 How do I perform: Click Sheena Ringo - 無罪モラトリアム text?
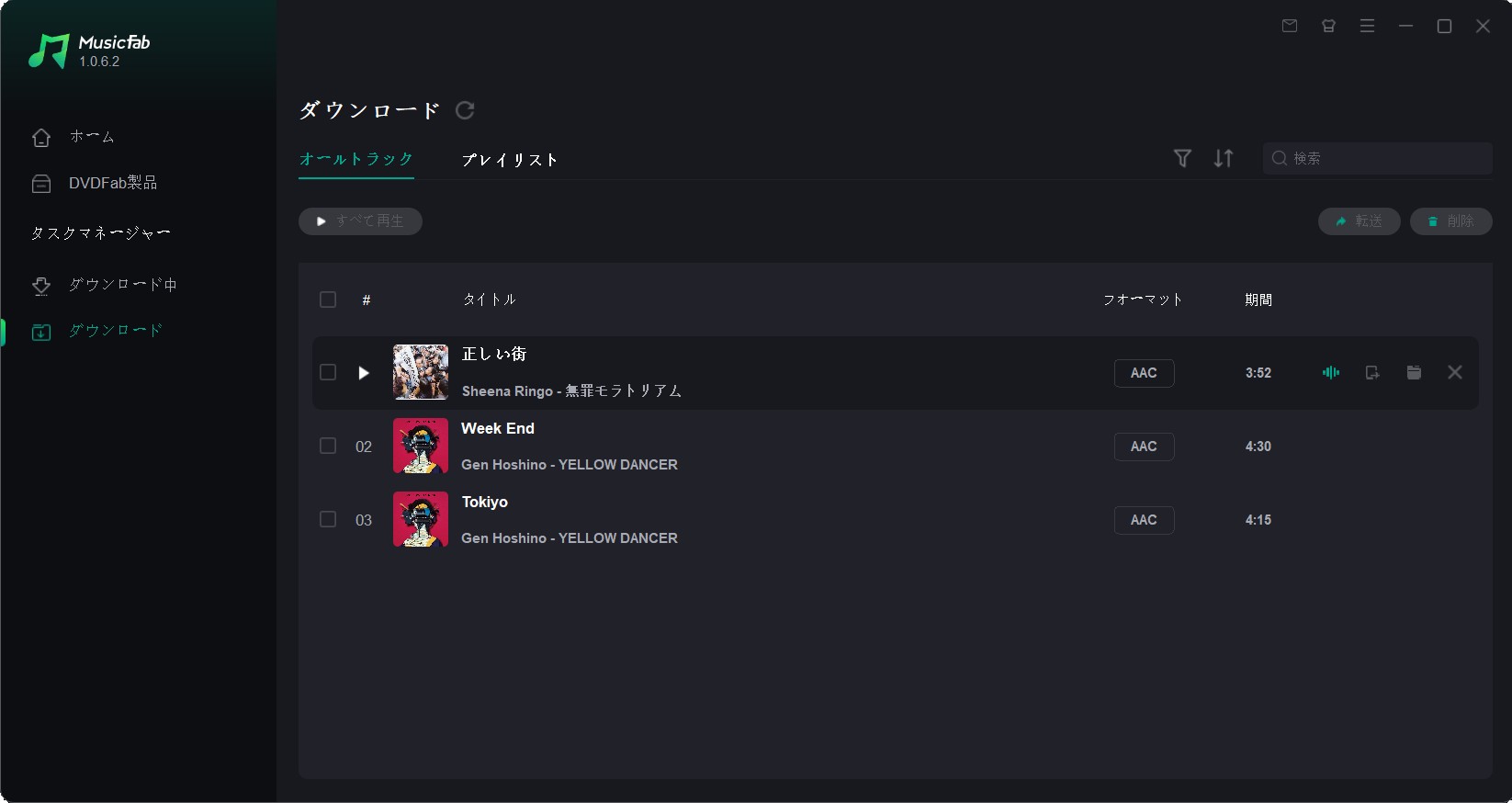571,391
